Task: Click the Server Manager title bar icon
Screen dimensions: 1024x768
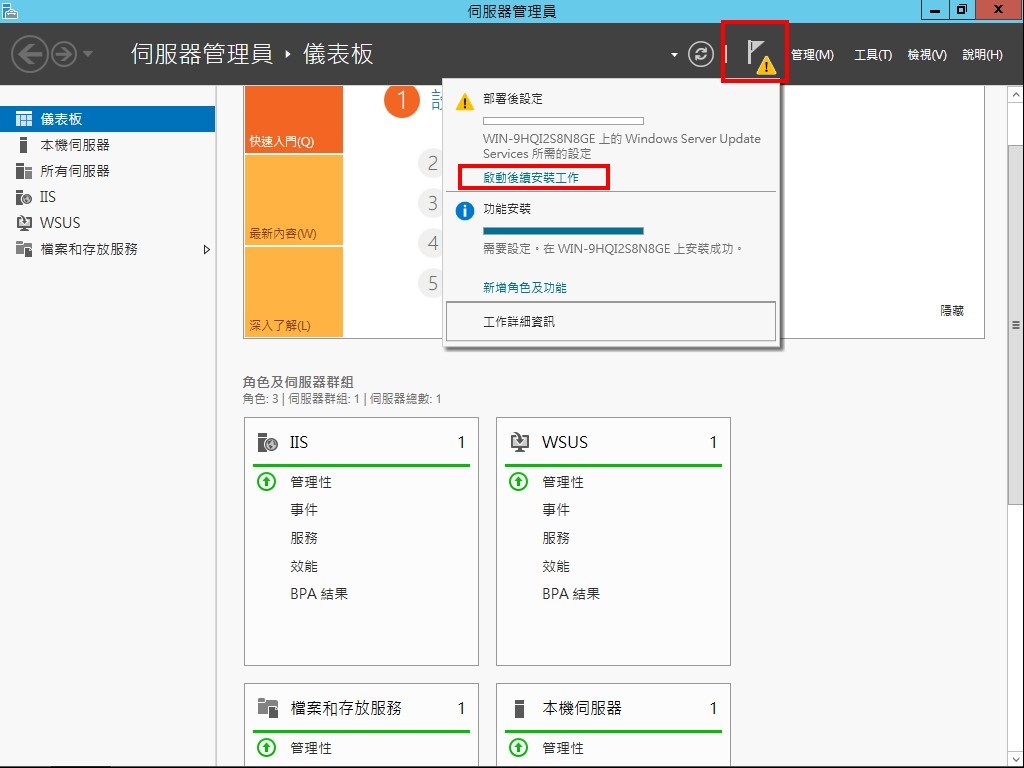Action: point(9,10)
